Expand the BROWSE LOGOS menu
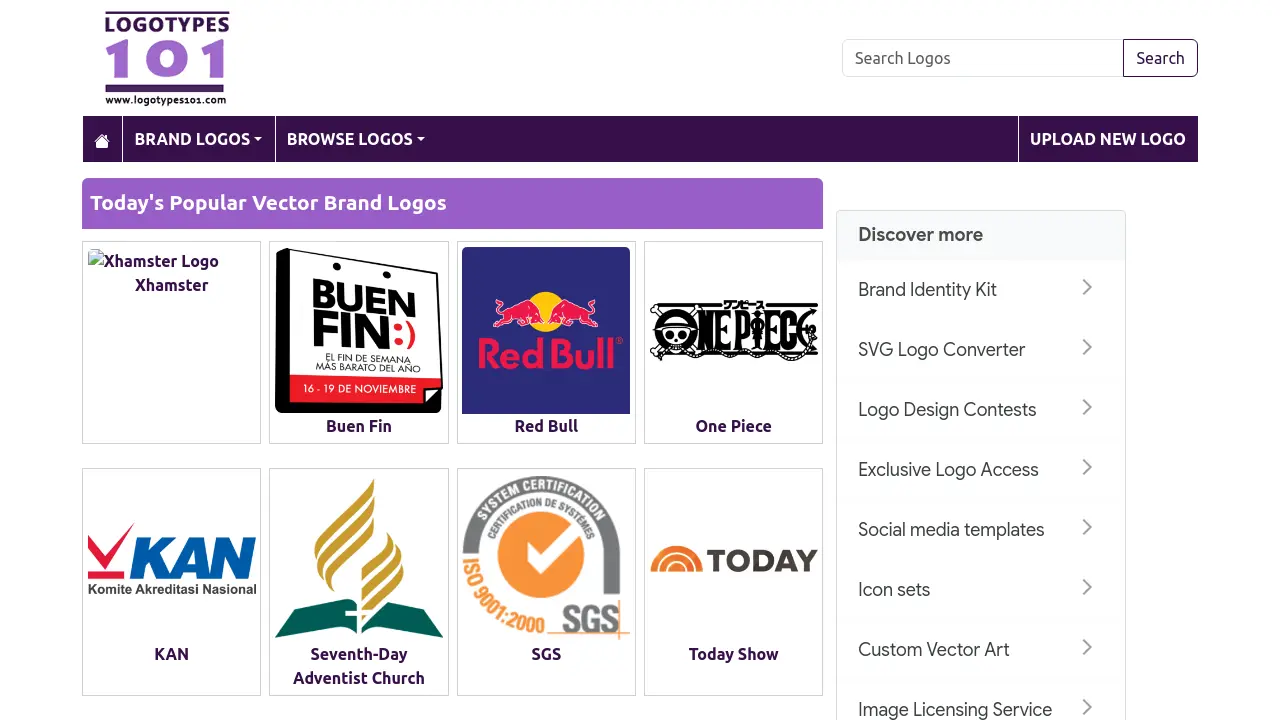 [355, 139]
